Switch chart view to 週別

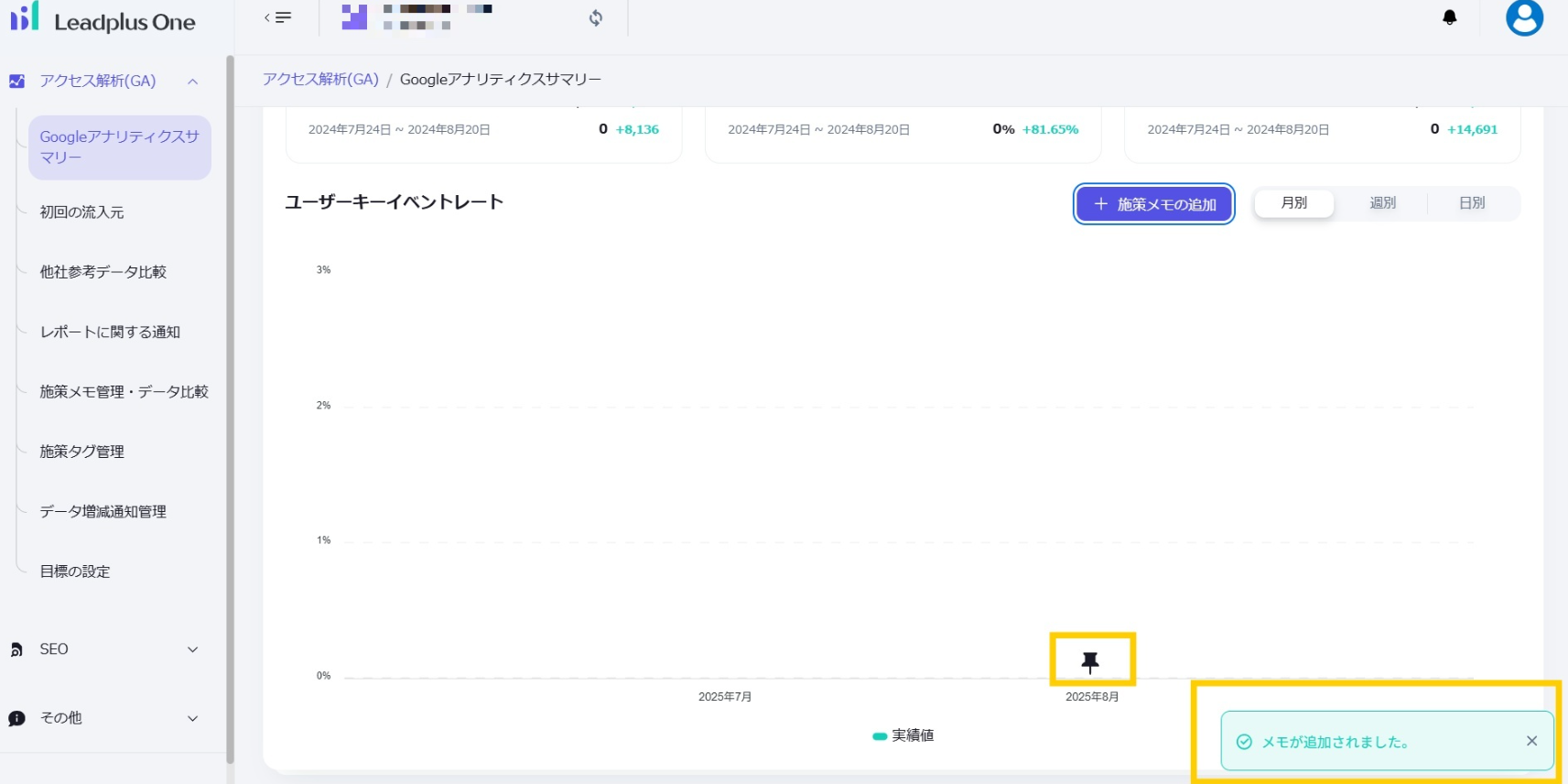click(x=1382, y=203)
